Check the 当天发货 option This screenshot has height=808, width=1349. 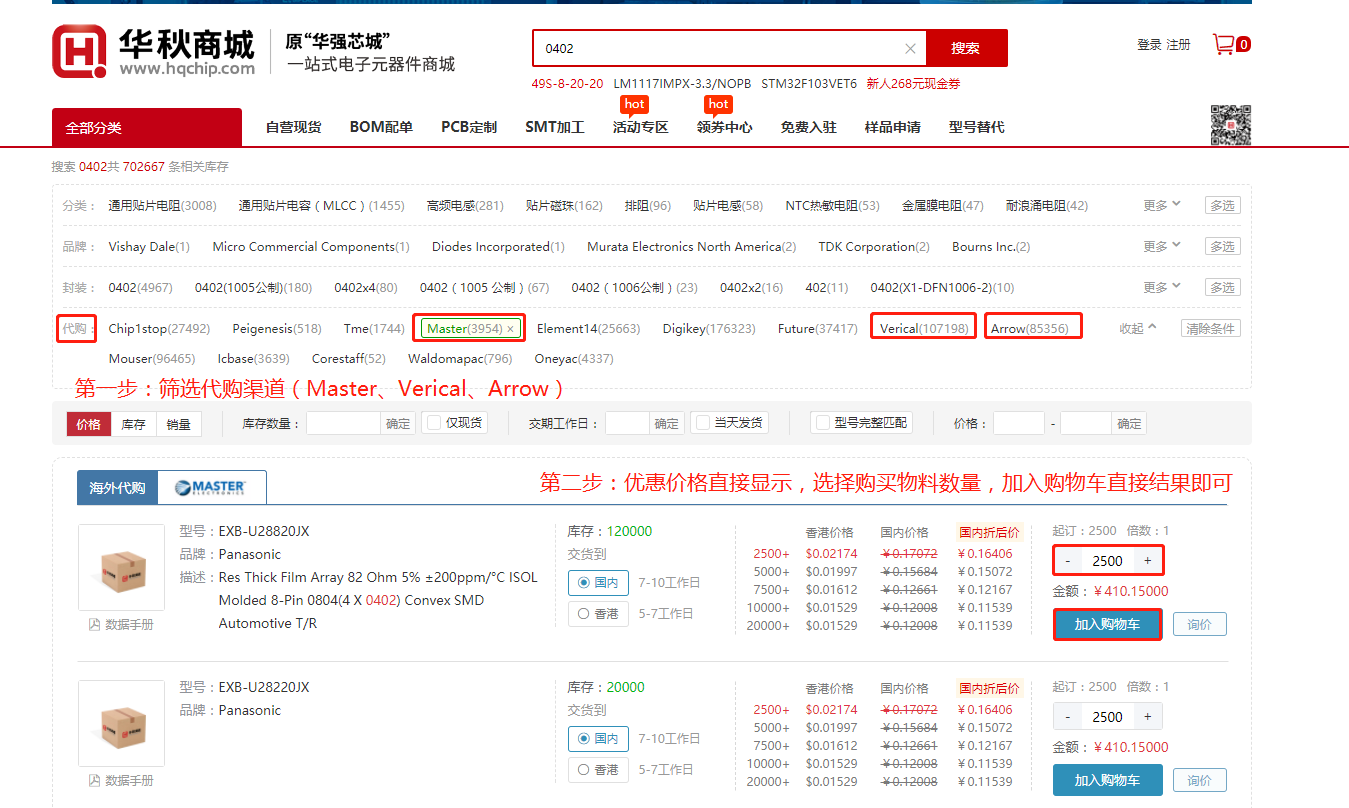click(702, 423)
